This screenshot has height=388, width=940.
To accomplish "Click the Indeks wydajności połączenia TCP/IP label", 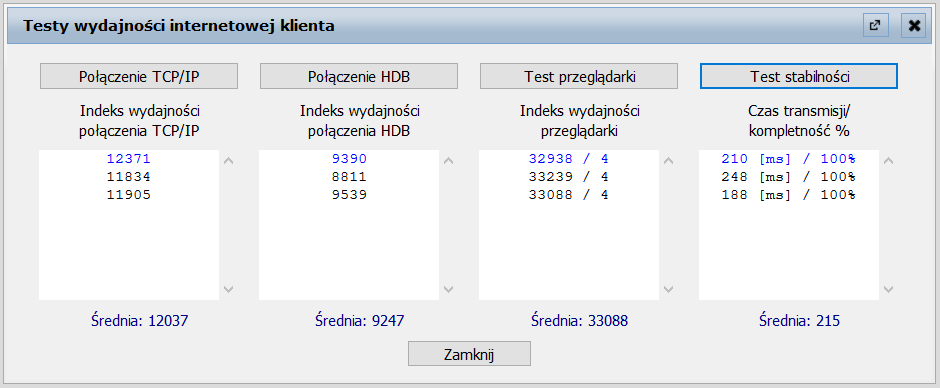I will 140,121.
